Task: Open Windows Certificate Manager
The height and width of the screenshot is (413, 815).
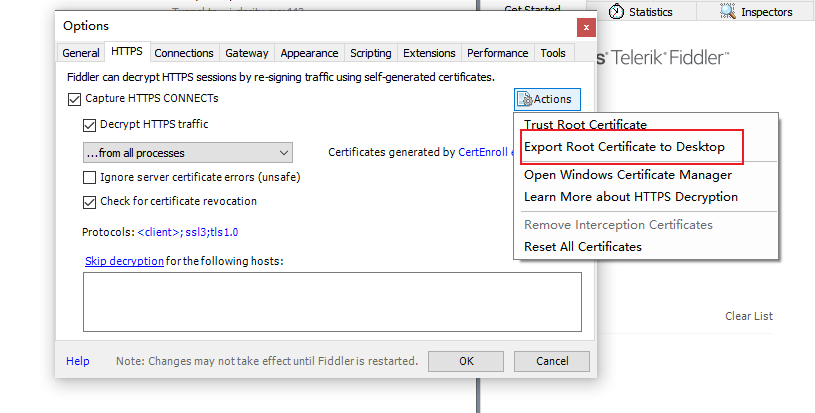Action: tap(628, 175)
